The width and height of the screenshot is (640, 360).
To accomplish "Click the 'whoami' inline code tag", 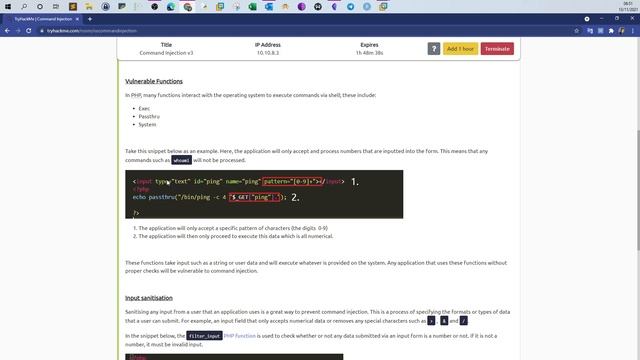I will (x=181, y=160).
